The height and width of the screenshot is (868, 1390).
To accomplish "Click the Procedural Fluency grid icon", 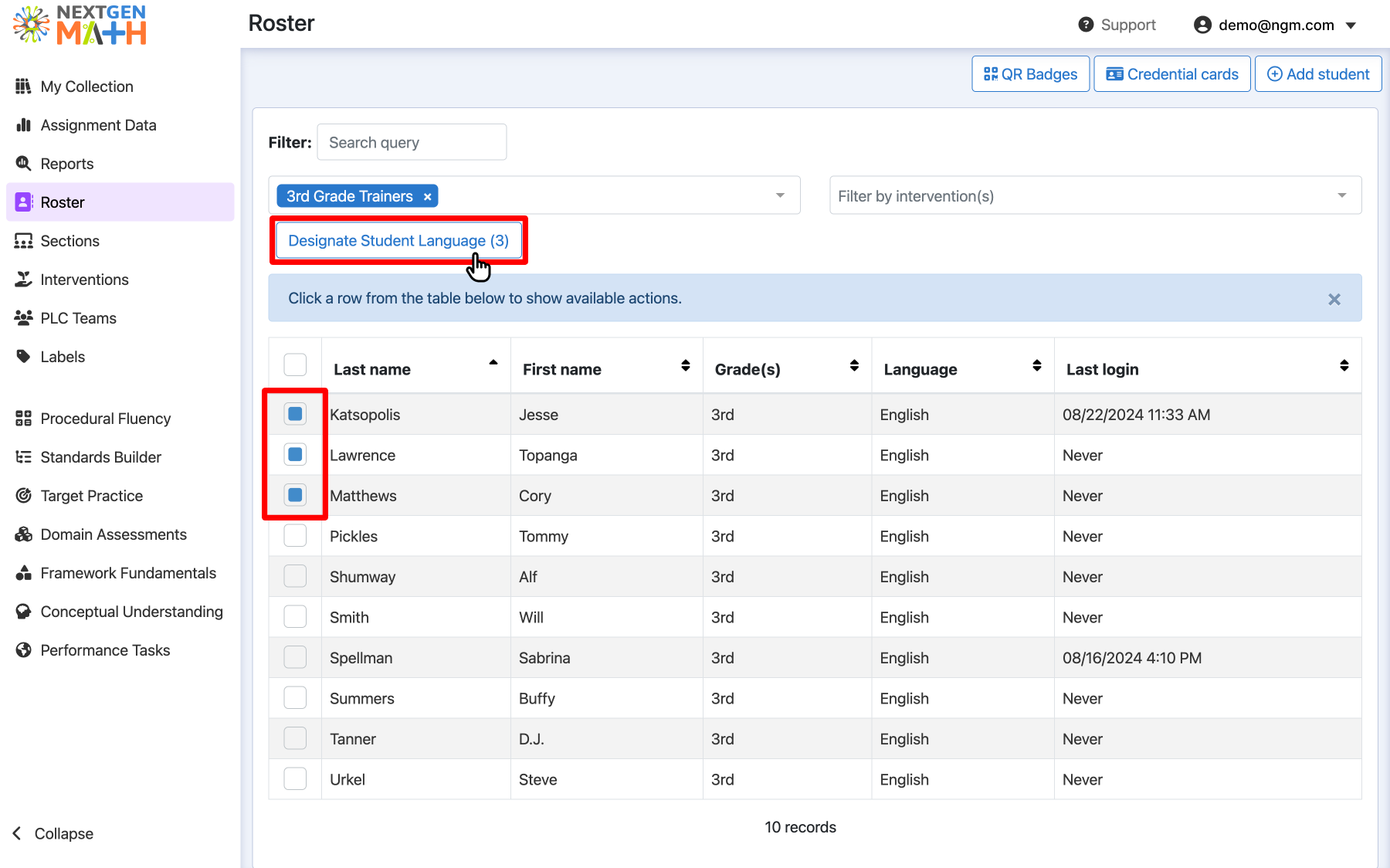I will tap(23, 419).
